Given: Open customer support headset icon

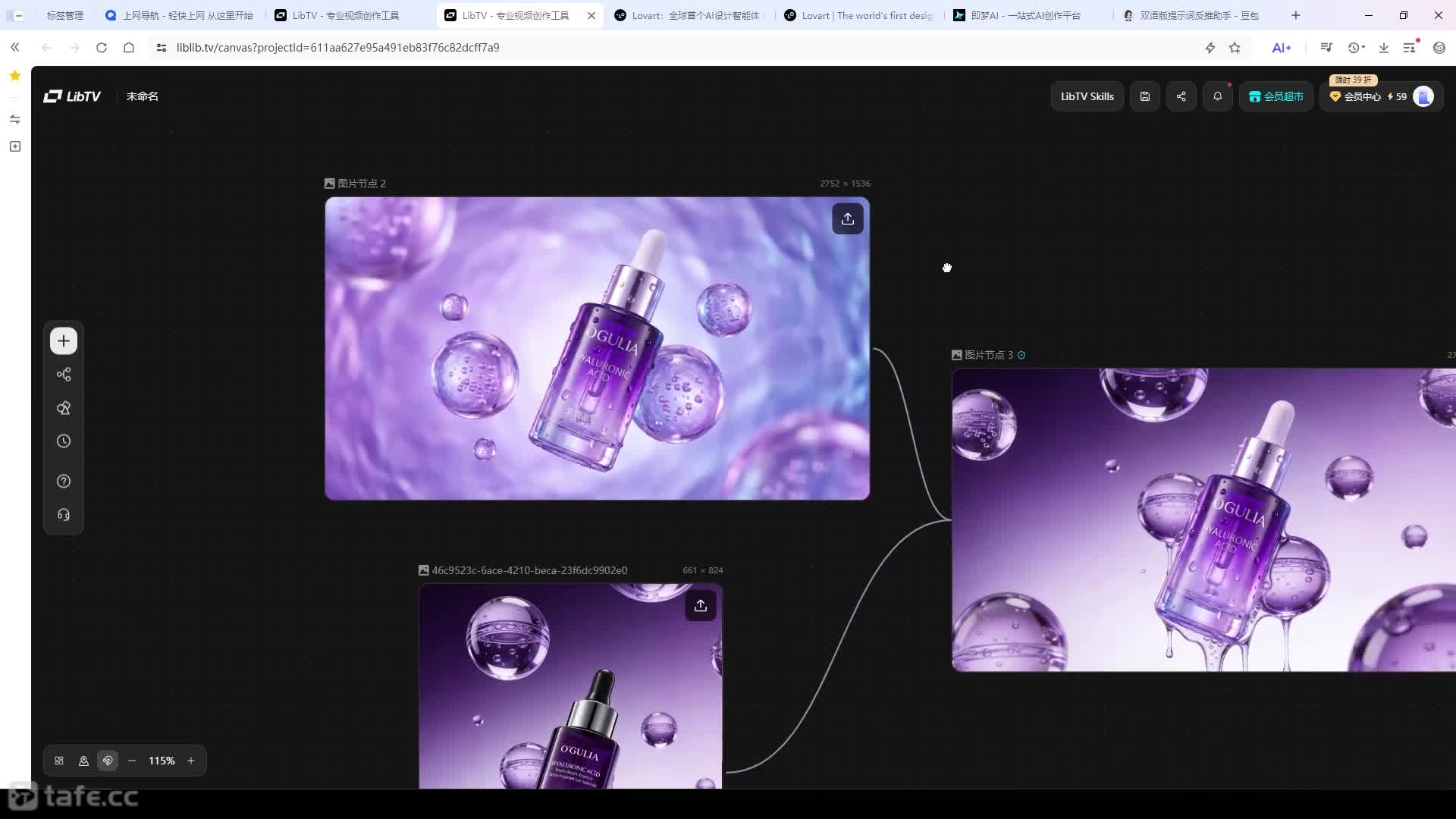Looking at the screenshot, I should (x=64, y=515).
